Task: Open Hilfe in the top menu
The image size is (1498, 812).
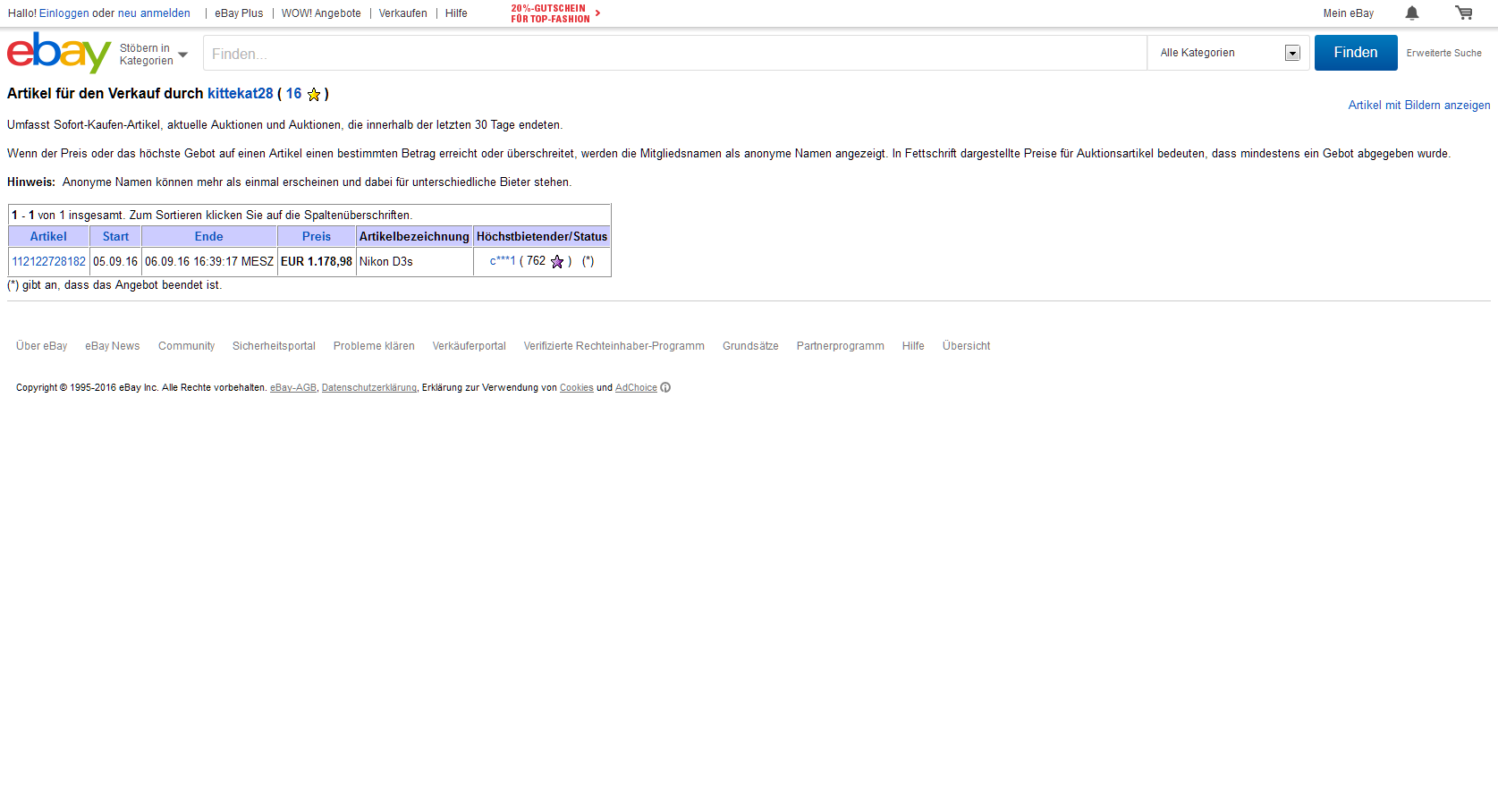Action: (x=456, y=13)
